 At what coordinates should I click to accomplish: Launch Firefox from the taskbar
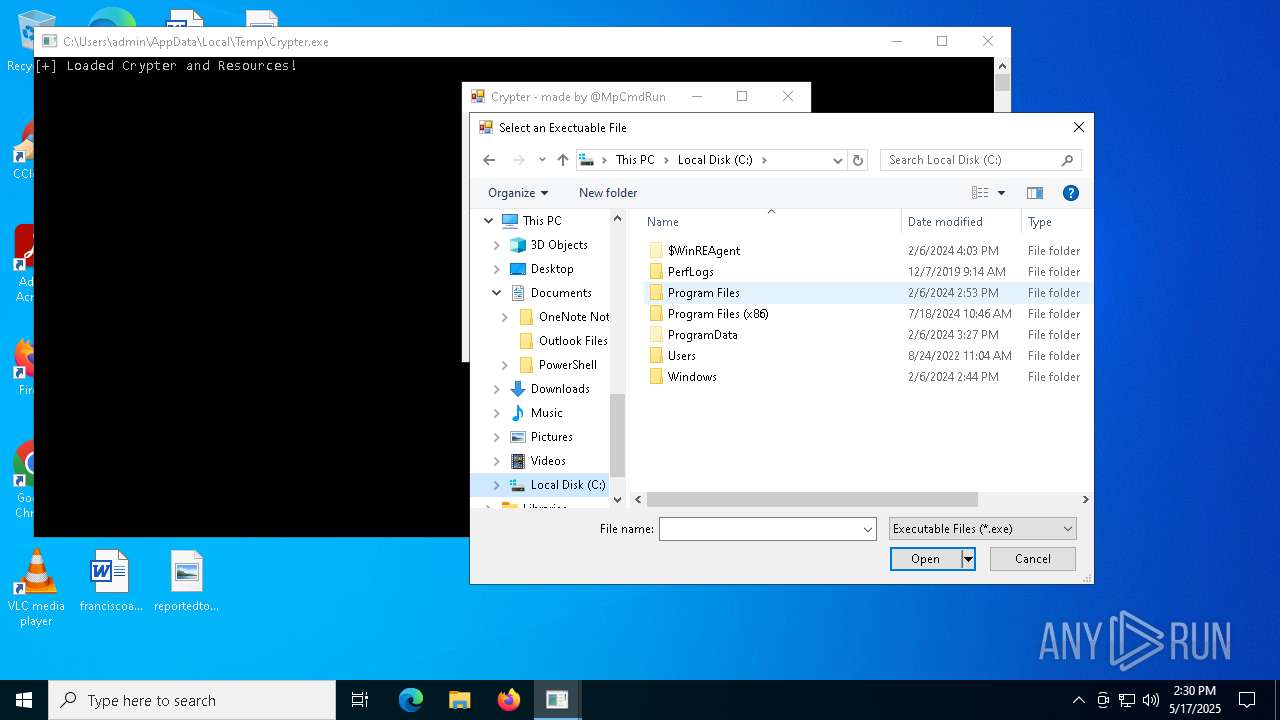tap(509, 700)
